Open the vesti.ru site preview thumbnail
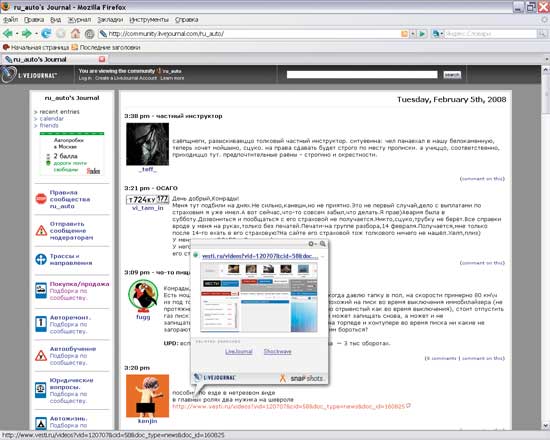 point(259,298)
